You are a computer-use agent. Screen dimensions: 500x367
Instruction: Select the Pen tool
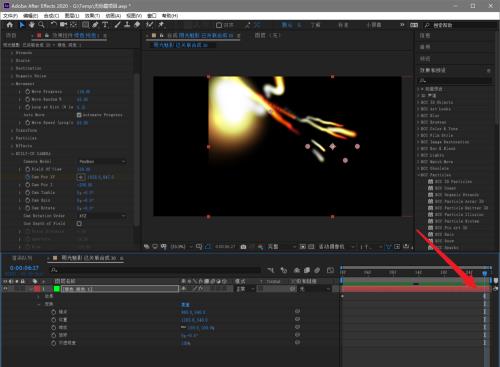95,25
